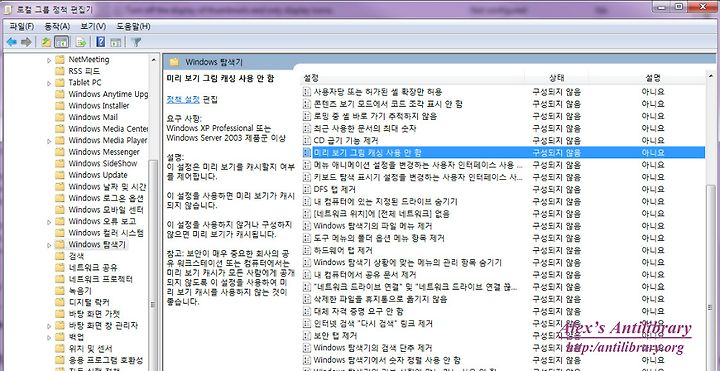Click policy icon for 내 컴퓨터에서 공유 문서 제거
Image resolution: width=720 pixels, height=371 pixels.
(x=307, y=275)
